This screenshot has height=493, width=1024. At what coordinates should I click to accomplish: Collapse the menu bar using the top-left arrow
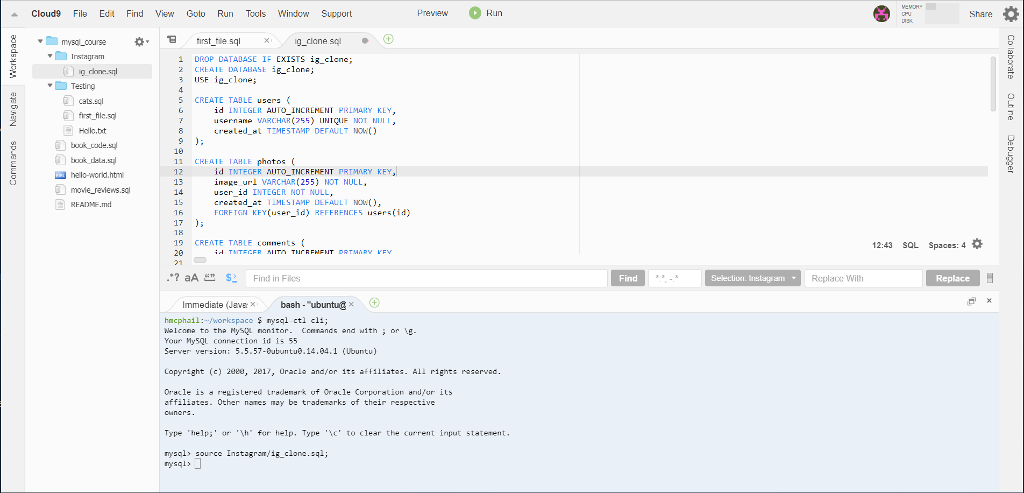14,14
